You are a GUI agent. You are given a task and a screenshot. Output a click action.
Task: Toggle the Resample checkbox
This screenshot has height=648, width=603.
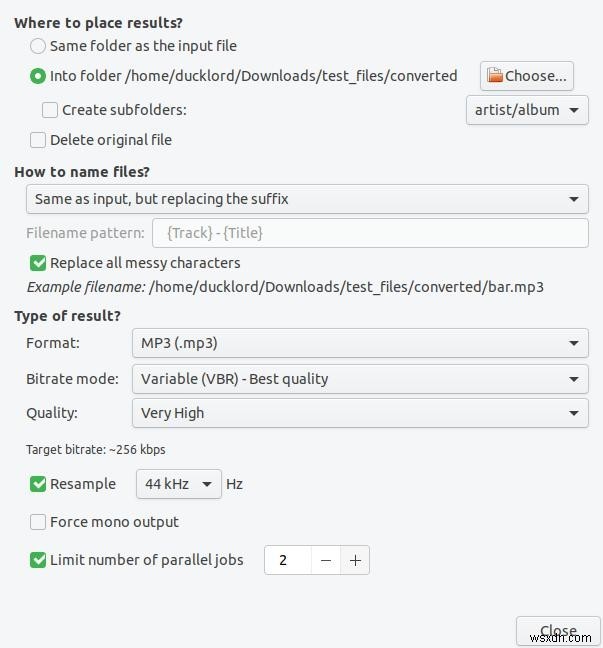[x=38, y=484]
